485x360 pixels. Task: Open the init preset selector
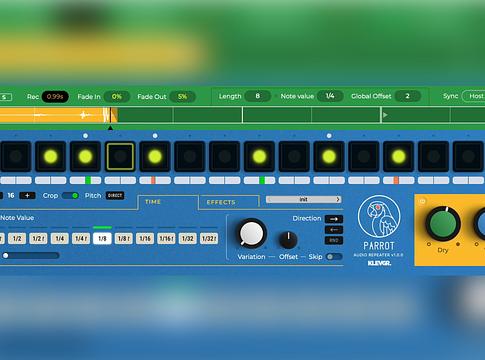coord(303,199)
